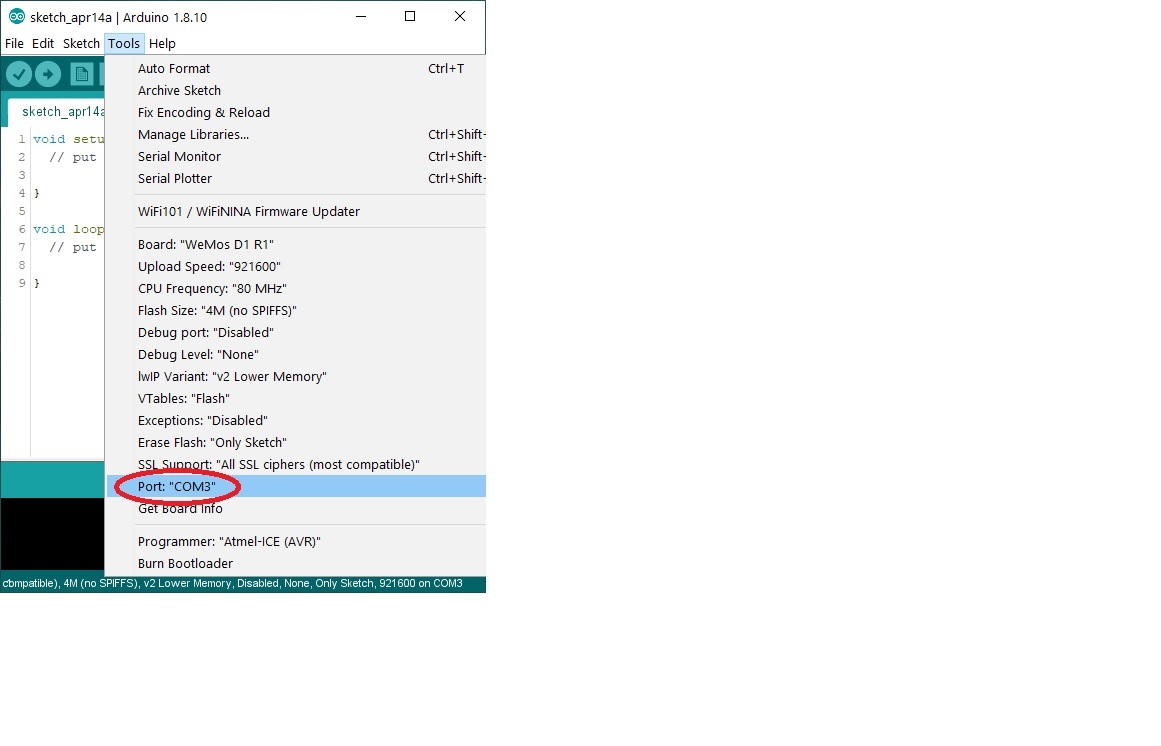Image resolution: width=1161 pixels, height=746 pixels.
Task: Click the window title "sketch_apr14a | Arduino 1.8.10"
Action: click(x=118, y=17)
